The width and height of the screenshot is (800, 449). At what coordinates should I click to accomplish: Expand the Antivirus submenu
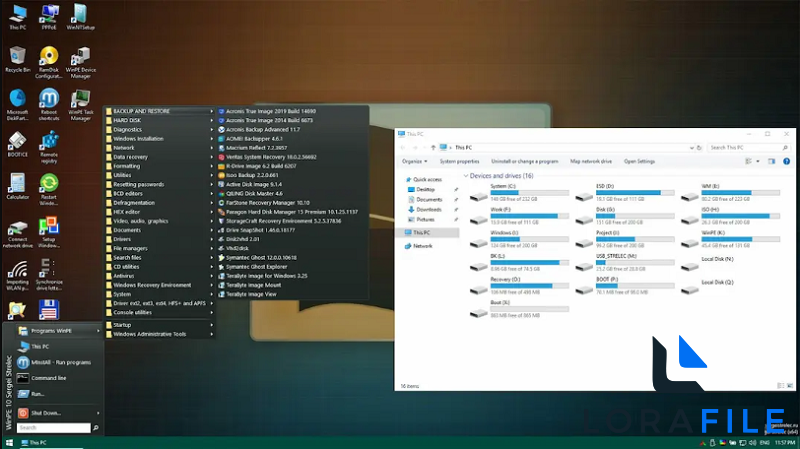point(160,276)
